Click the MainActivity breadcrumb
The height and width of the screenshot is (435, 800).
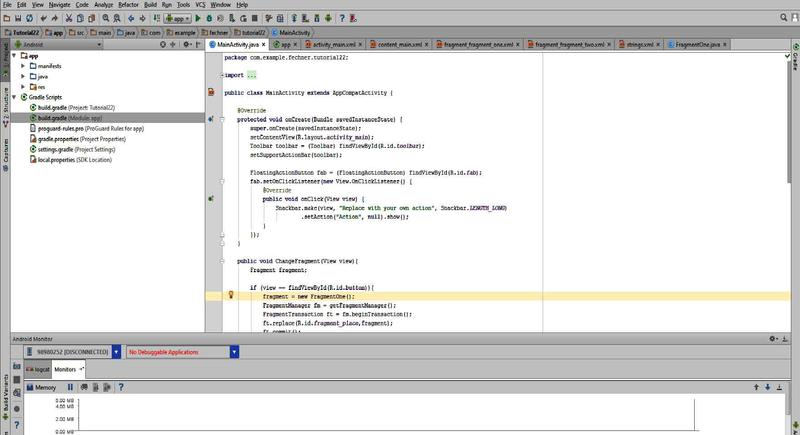(291, 33)
